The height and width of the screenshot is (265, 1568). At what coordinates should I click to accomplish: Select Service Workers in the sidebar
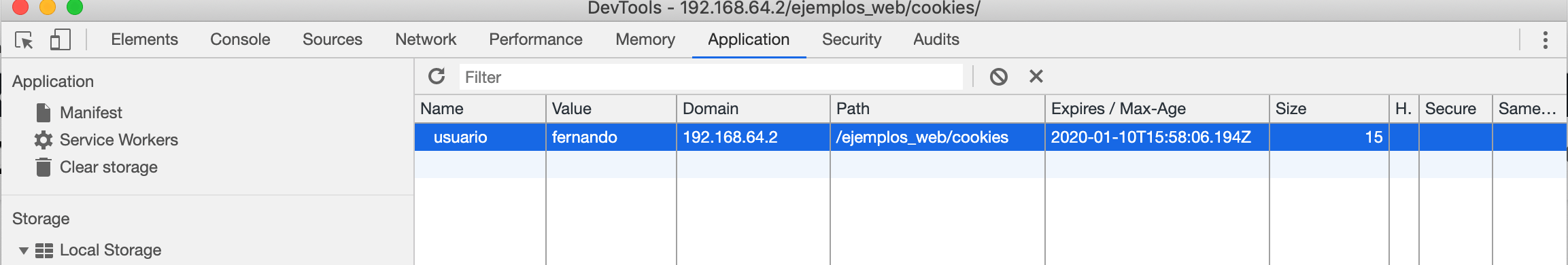coord(119,140)
